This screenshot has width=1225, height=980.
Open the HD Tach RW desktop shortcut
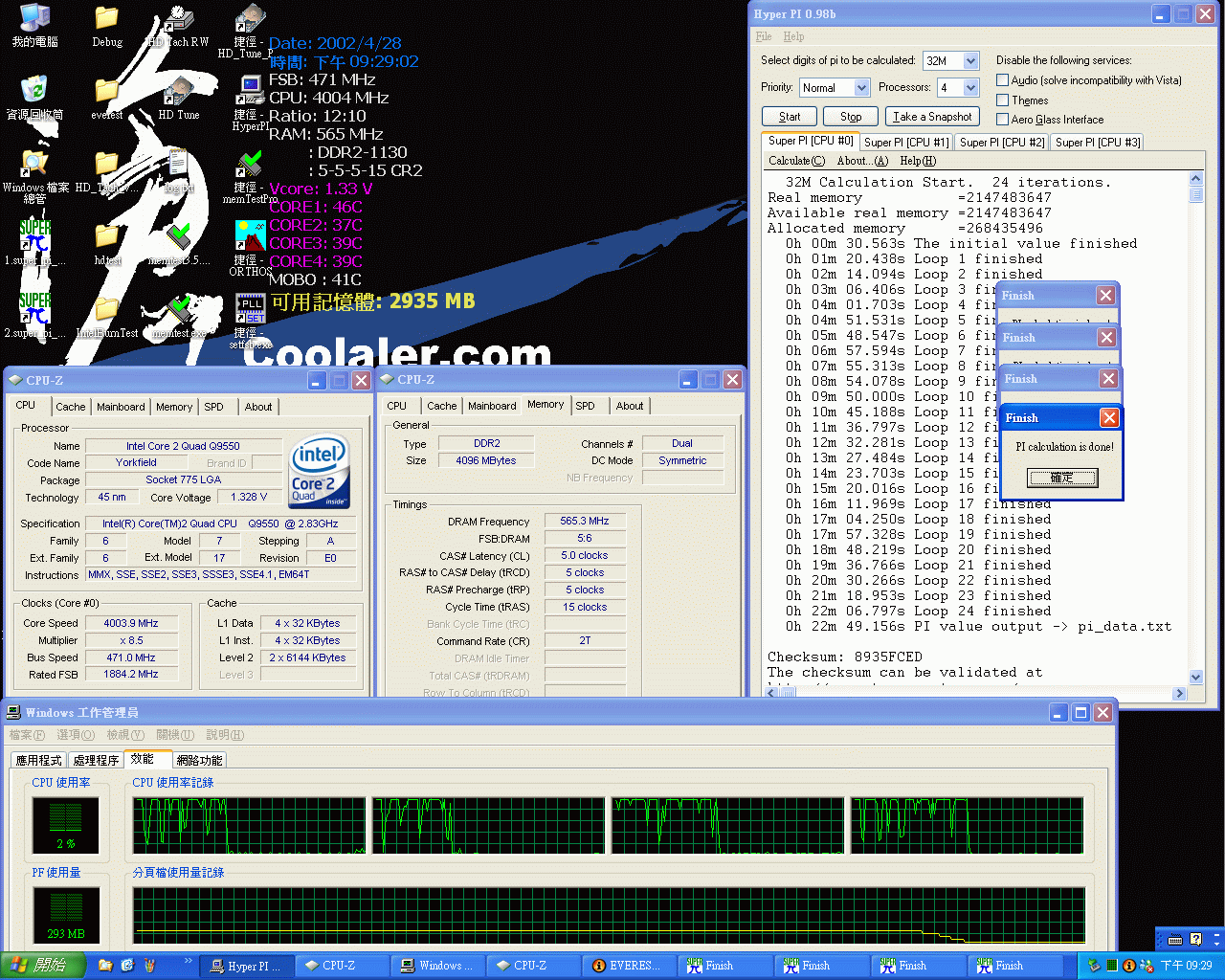pos(178,23)
